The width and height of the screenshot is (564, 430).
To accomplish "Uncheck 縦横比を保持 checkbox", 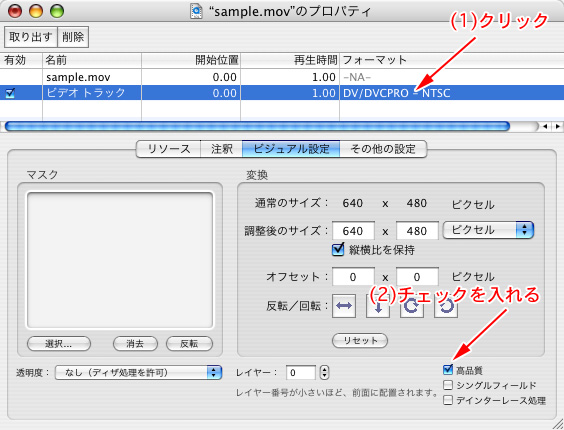I will tap(338, 249).
